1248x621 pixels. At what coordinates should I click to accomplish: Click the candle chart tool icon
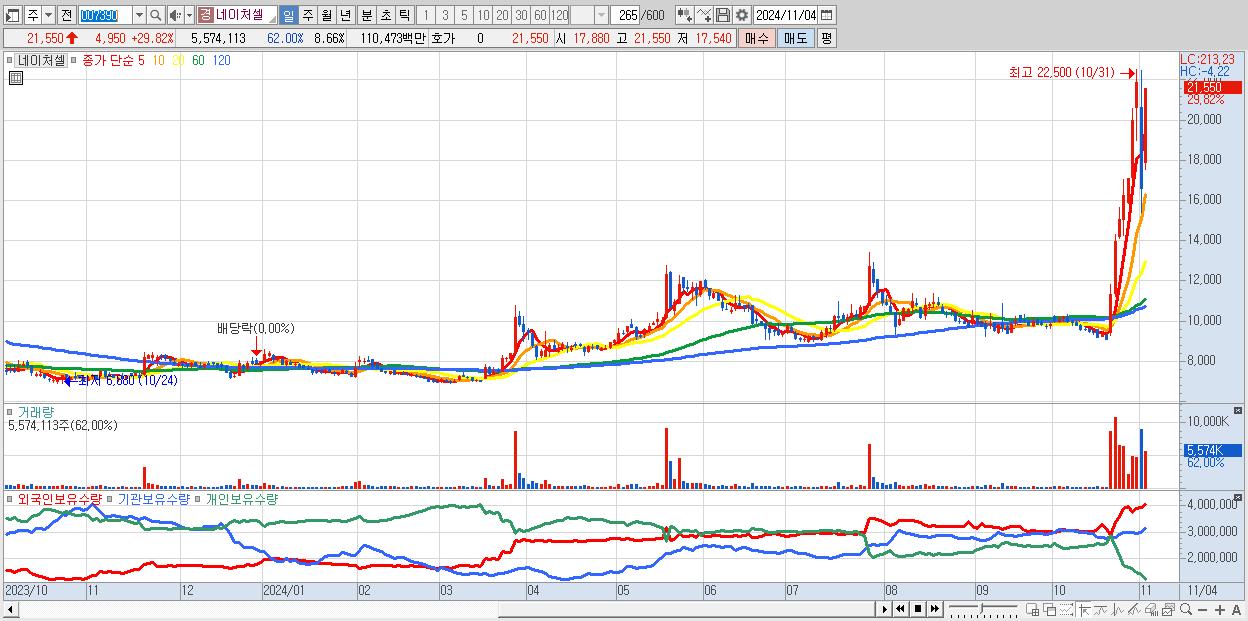(685, 16)
